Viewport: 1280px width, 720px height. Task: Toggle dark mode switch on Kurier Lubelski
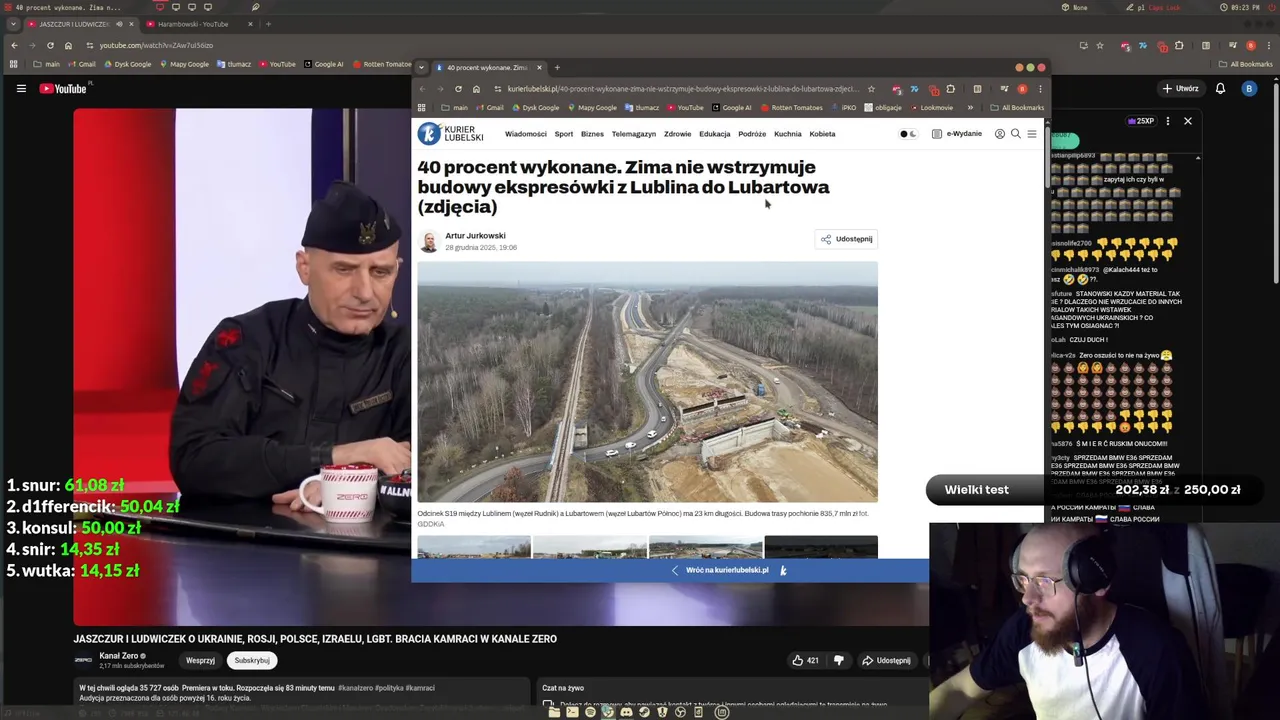tap(908, 134)
